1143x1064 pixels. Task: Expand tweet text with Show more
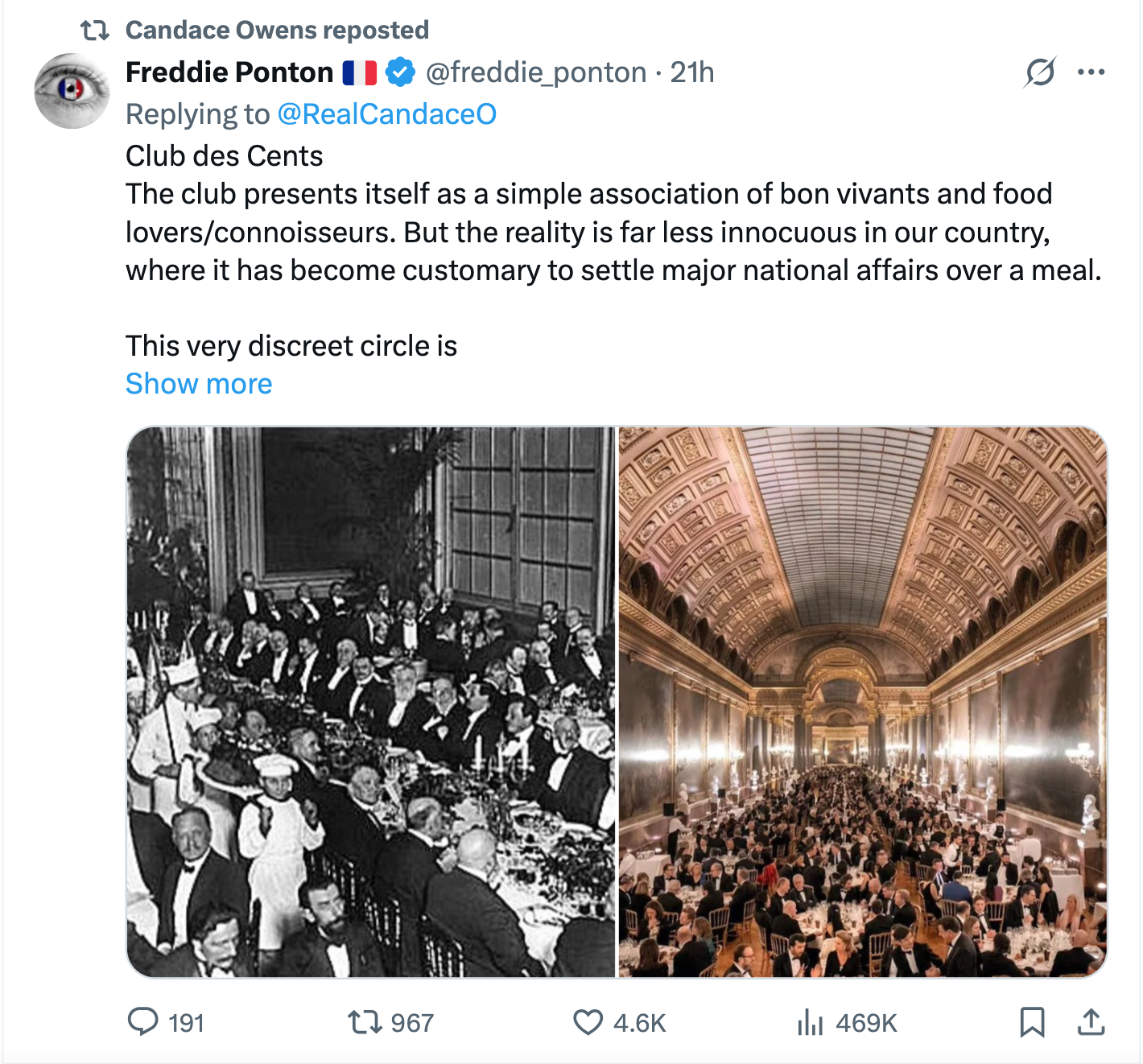pos(199,384)
